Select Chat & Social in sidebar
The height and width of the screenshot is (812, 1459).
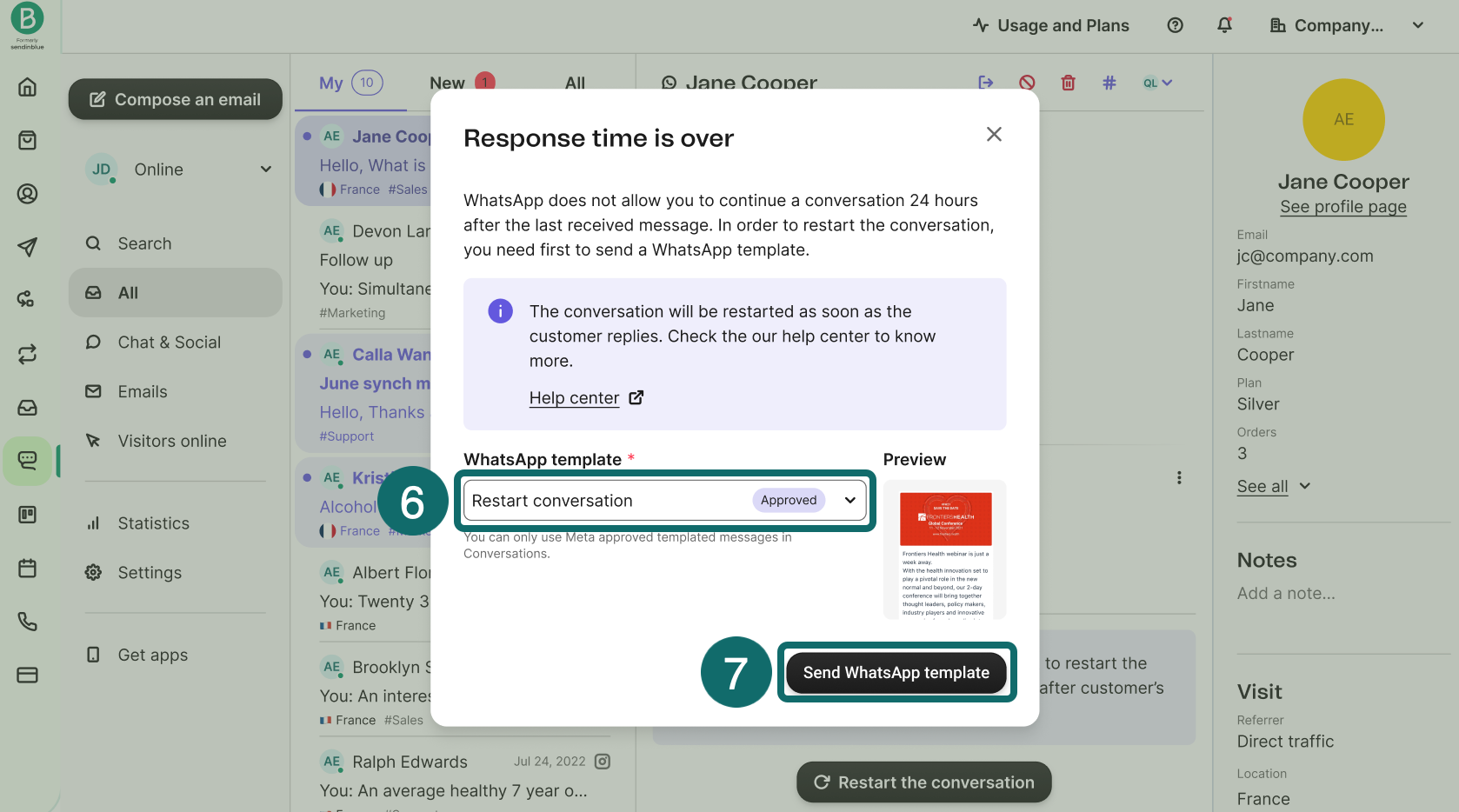[x=169, y=343]
